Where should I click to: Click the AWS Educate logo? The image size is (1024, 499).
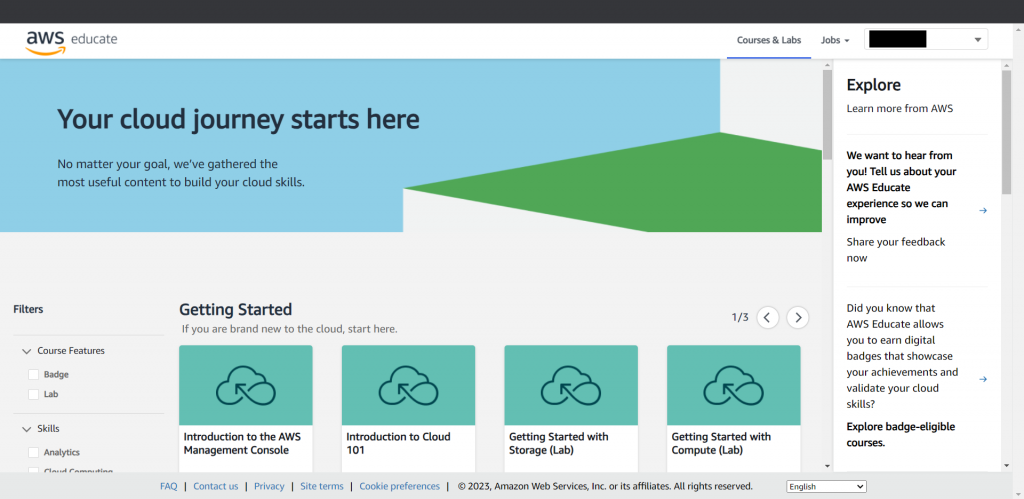coord(72,40)
